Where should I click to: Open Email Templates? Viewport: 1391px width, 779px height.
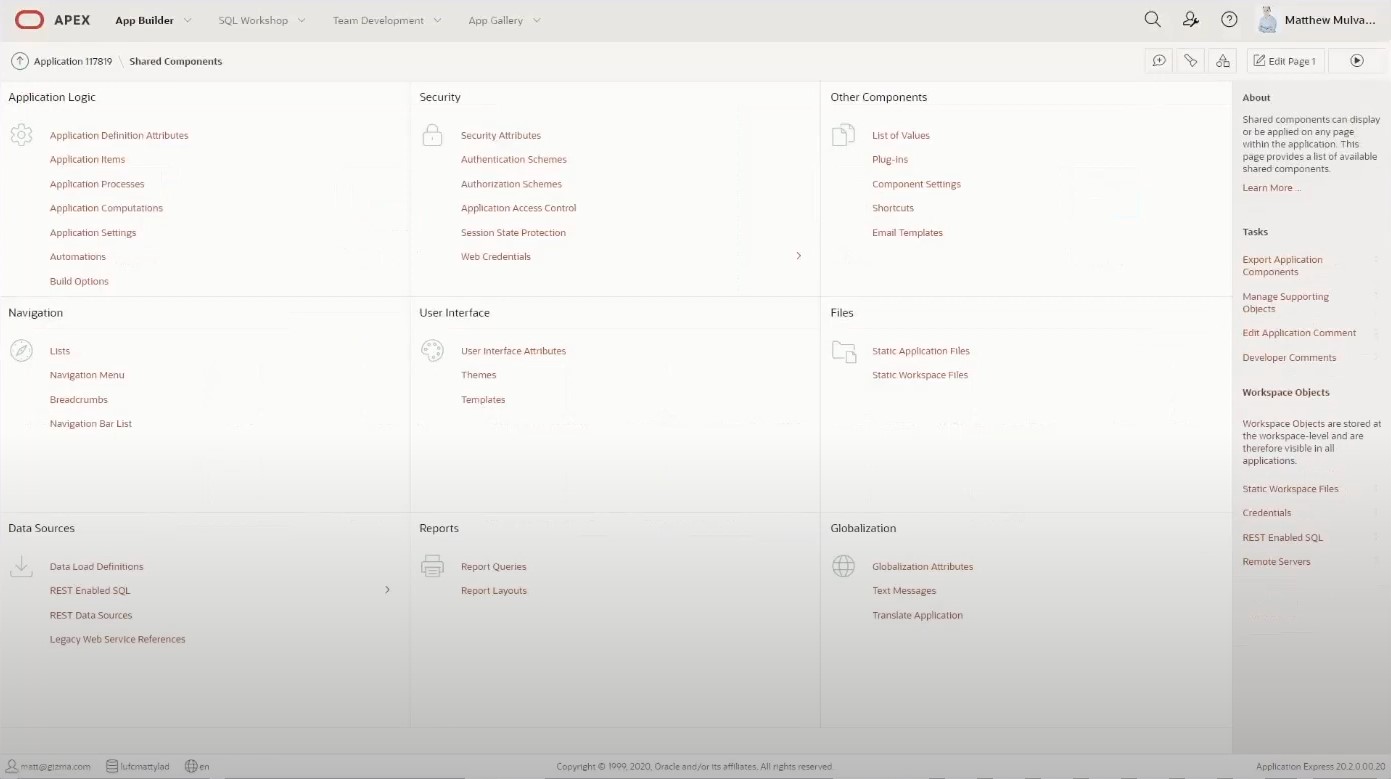coord(907,233)
